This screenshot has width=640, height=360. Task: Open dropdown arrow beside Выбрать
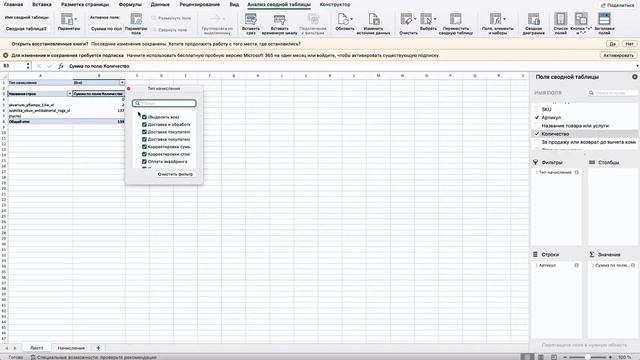(435, 19)
